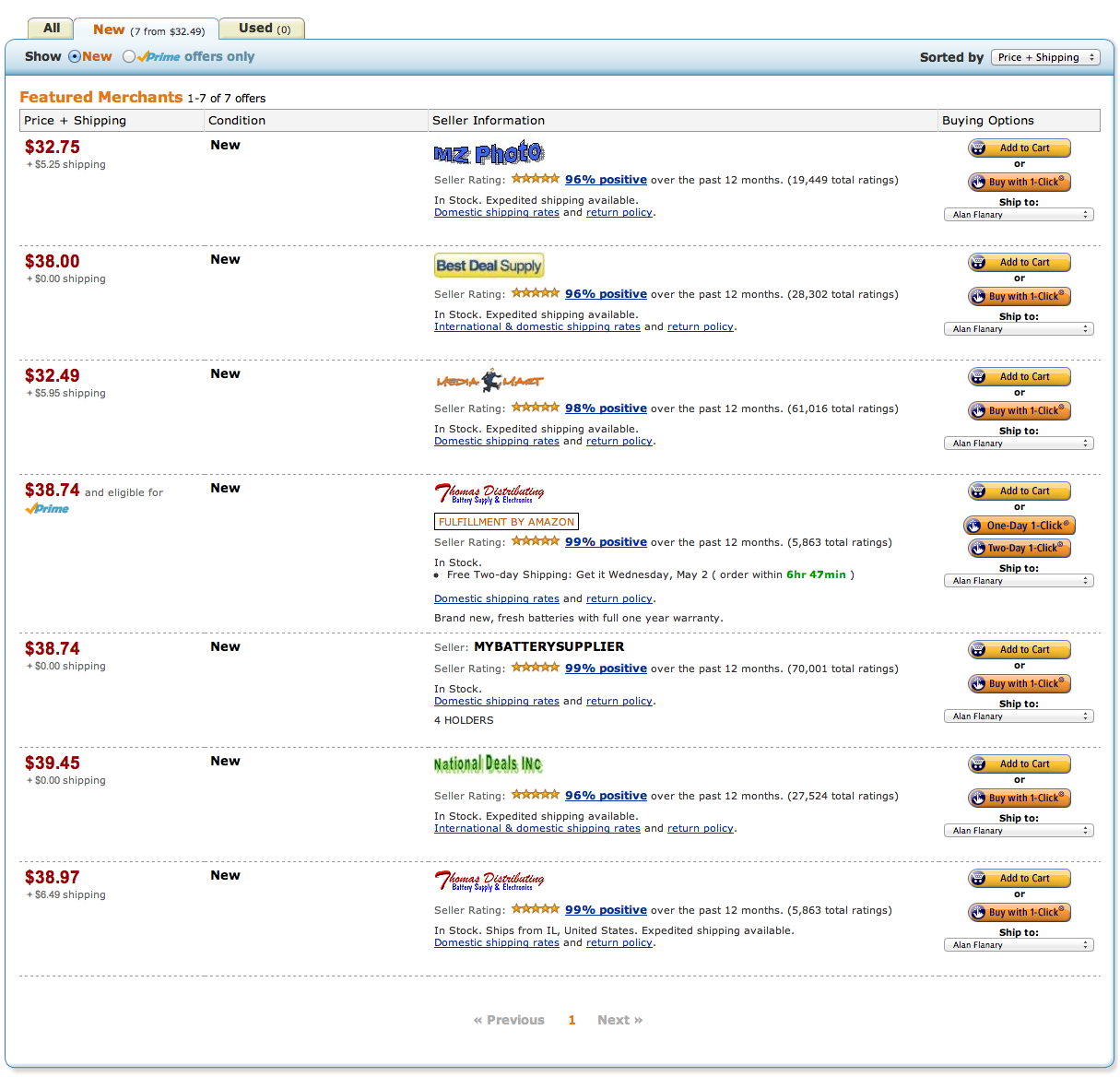
Task: Click the FULFILLMENT BY AMAZON badge
Action: 506,522
